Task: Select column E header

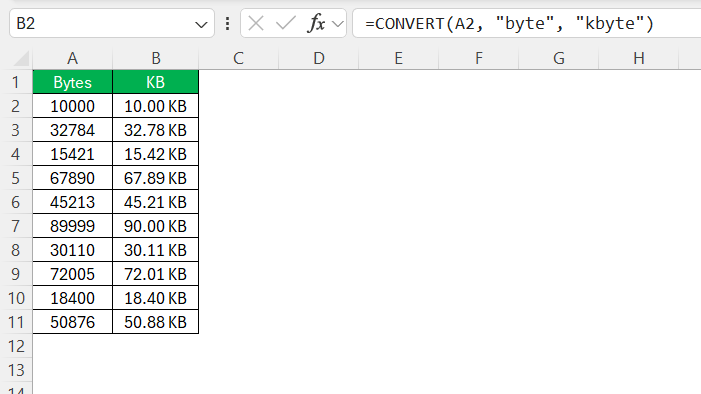Action: [398, 58]
